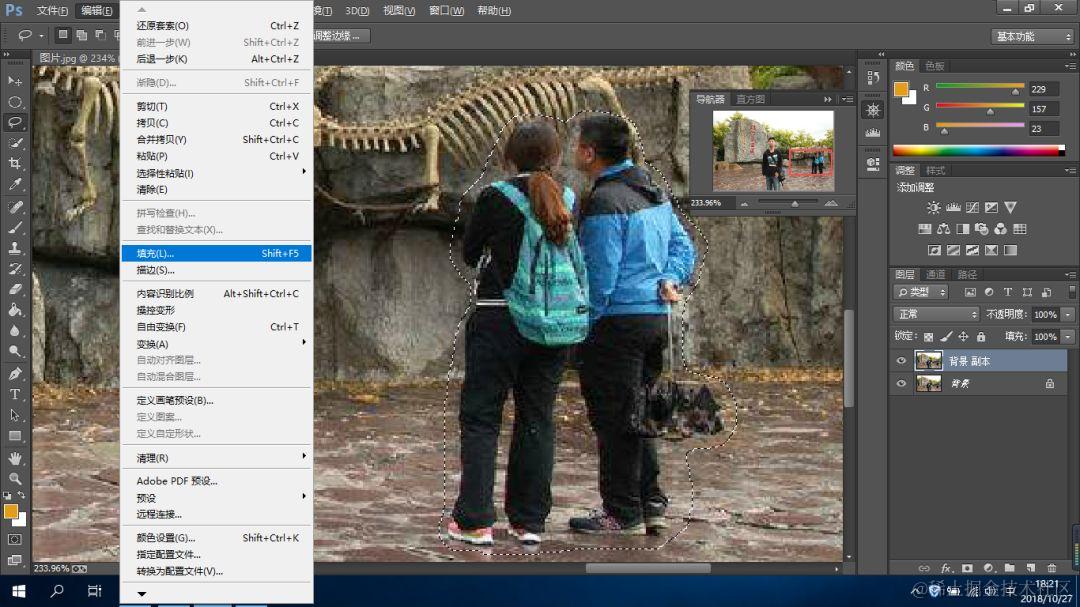The height and width of the screenshot is (607, 1080).
Task: Select the Quick Selection tool
Action: click(x=14, y=143)
